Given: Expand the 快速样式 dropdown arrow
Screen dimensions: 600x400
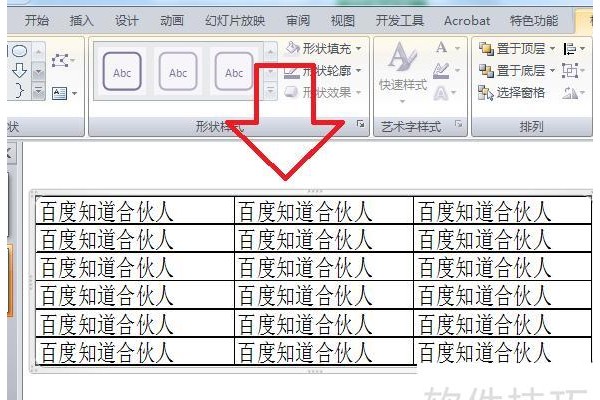Looking at the screenshot, I should click(402, 101).
